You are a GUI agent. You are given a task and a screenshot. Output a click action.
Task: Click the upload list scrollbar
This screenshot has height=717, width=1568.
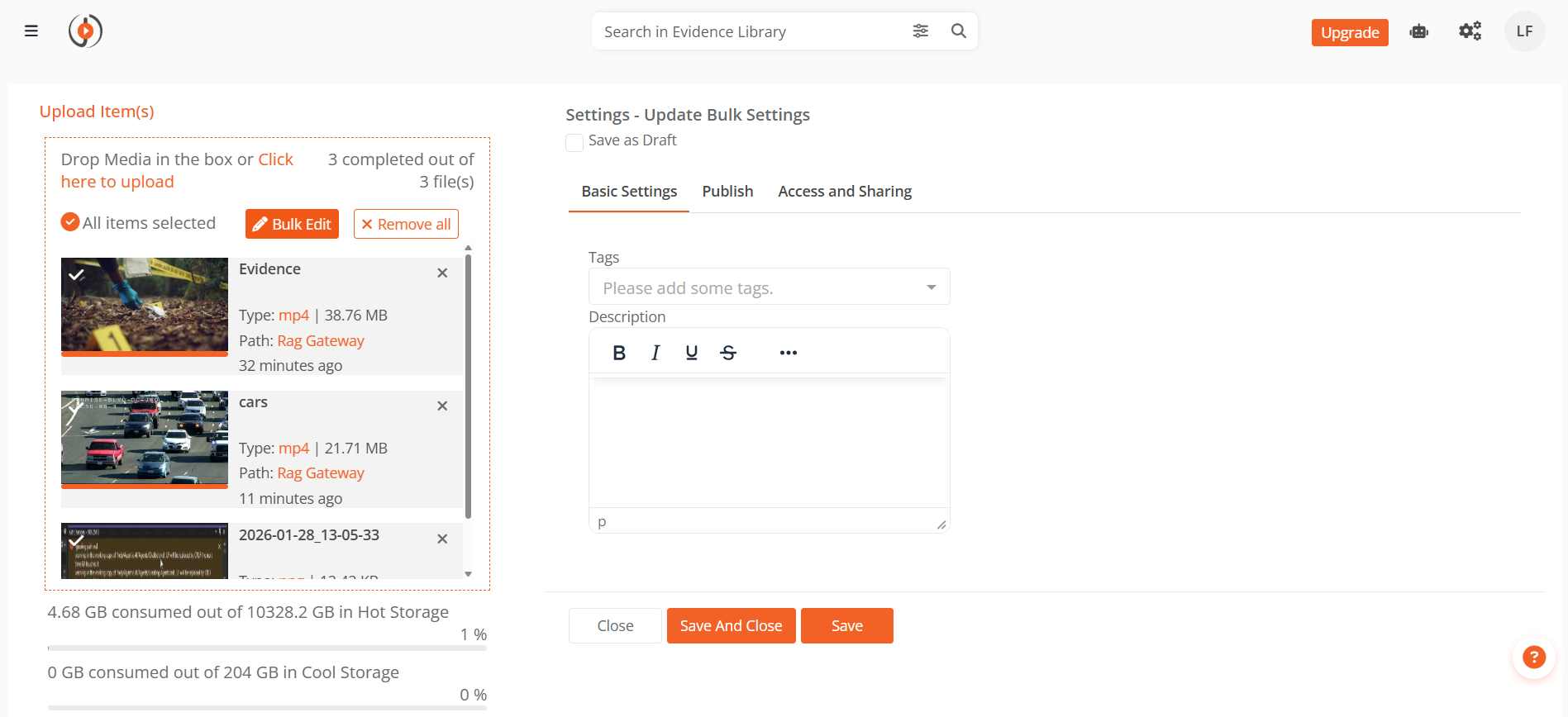click(468, 387)
